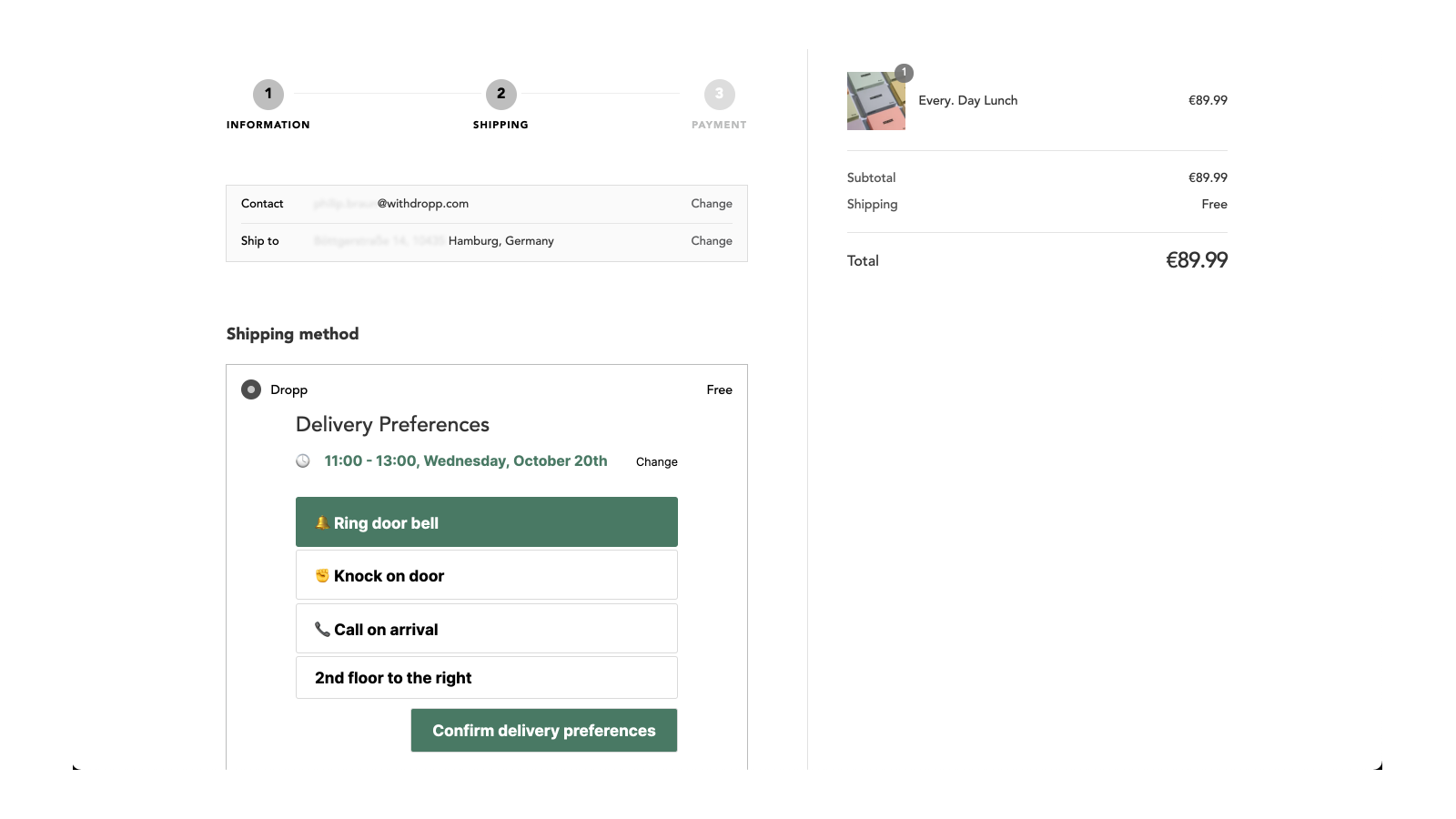Confirm delivery preferences
This screenshot has height=819, width=1456.
544,731
